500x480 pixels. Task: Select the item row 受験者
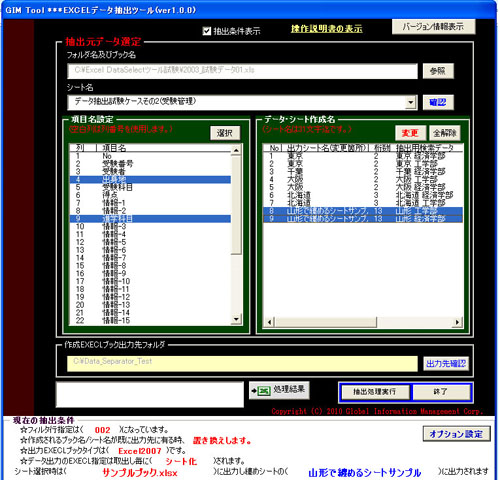tap(150, 171)
